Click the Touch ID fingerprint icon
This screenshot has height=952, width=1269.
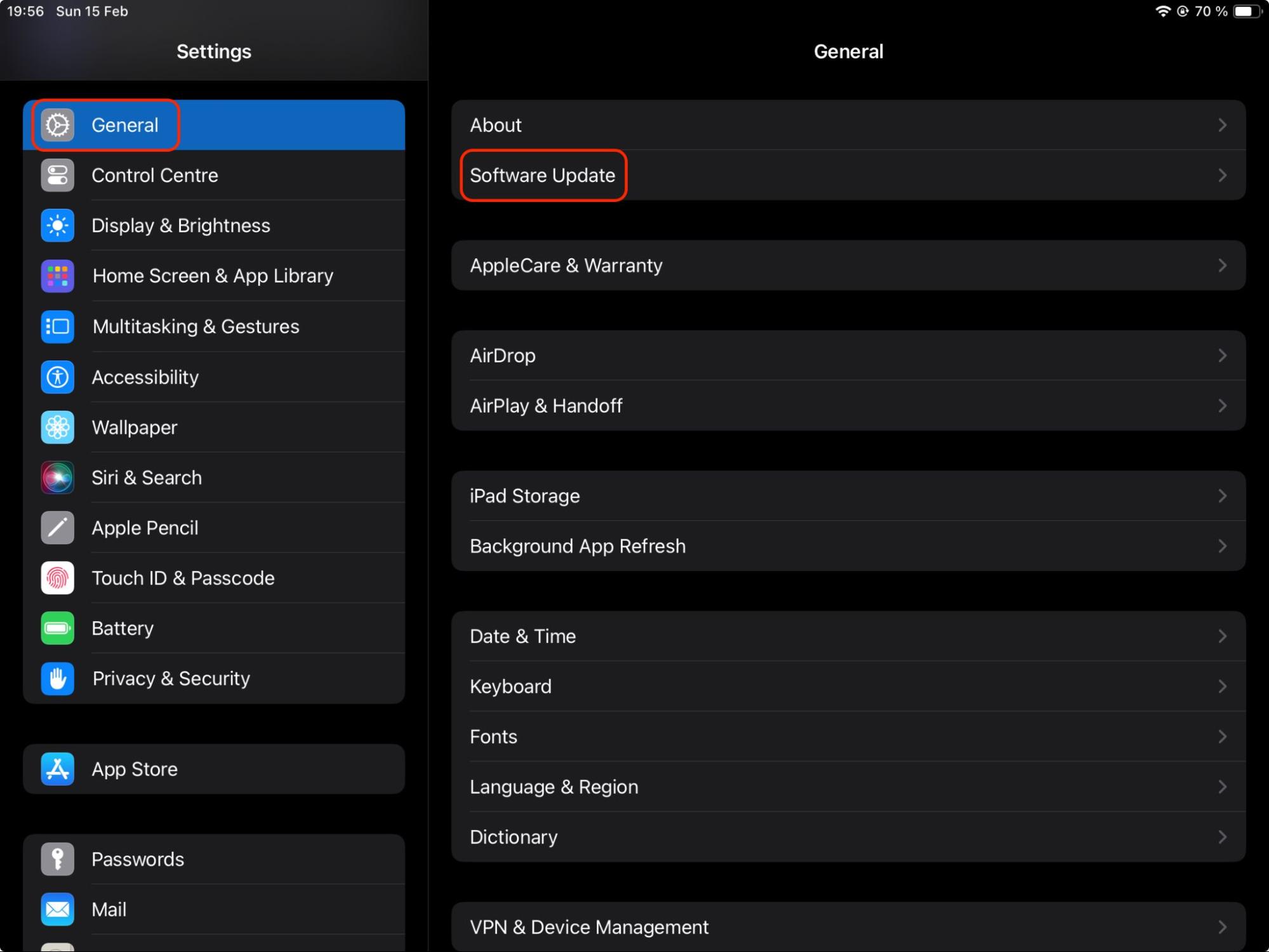click(x=57, y=578)
